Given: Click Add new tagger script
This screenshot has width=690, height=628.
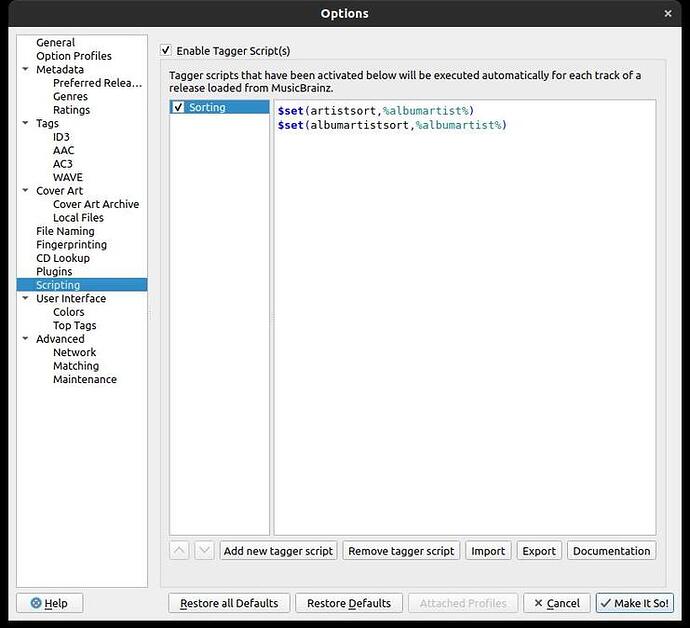Looking at the screenshot, I should [x=278, y=551].
